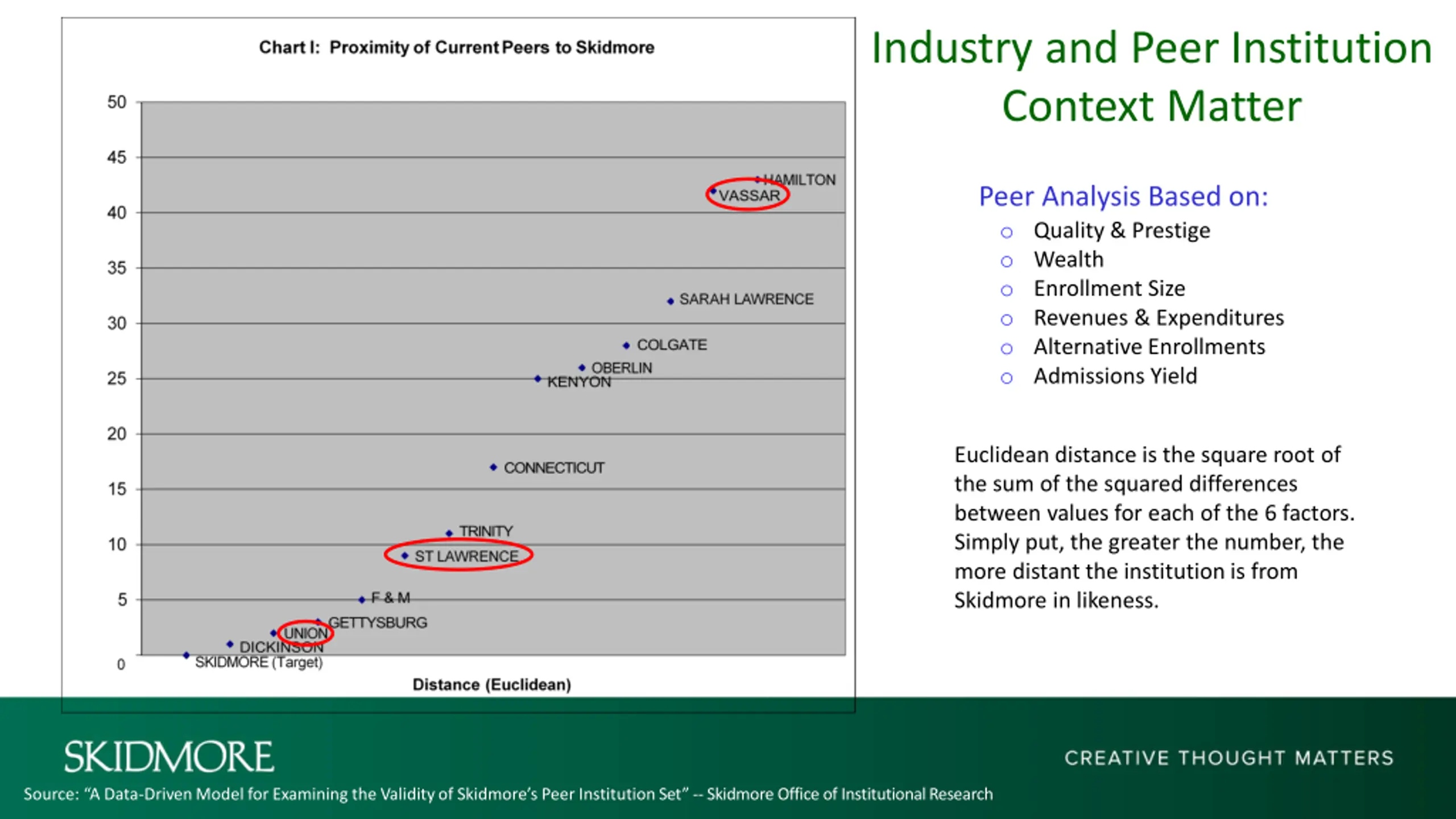This screenshot has height=819, width=1456.
Task: Click the SARAH LAWRENCE data label
Action: click(746, 299)
